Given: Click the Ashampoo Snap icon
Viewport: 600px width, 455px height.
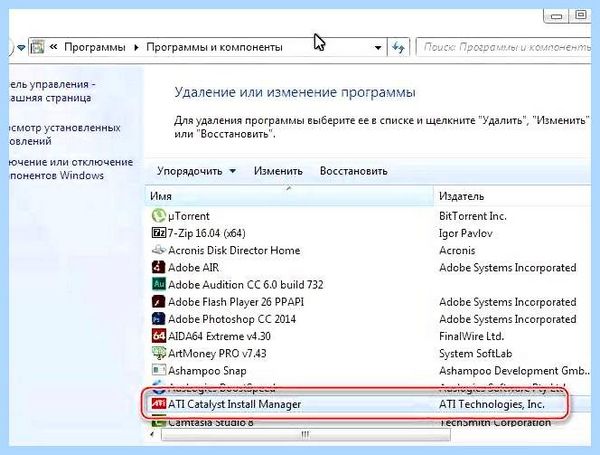Looking at the screenshot, I should [158, 370].
